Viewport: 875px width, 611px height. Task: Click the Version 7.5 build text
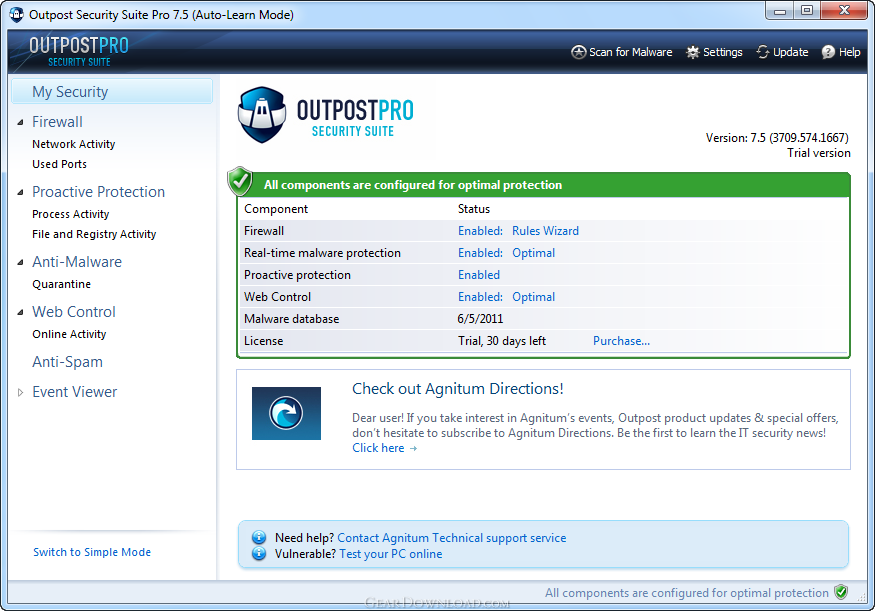(777, 137)
